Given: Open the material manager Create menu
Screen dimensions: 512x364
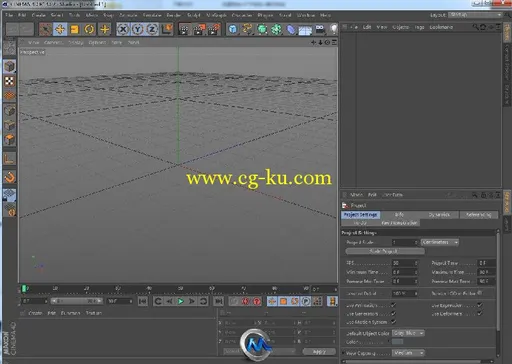Looking at the screenshot, I should (35, 313).
